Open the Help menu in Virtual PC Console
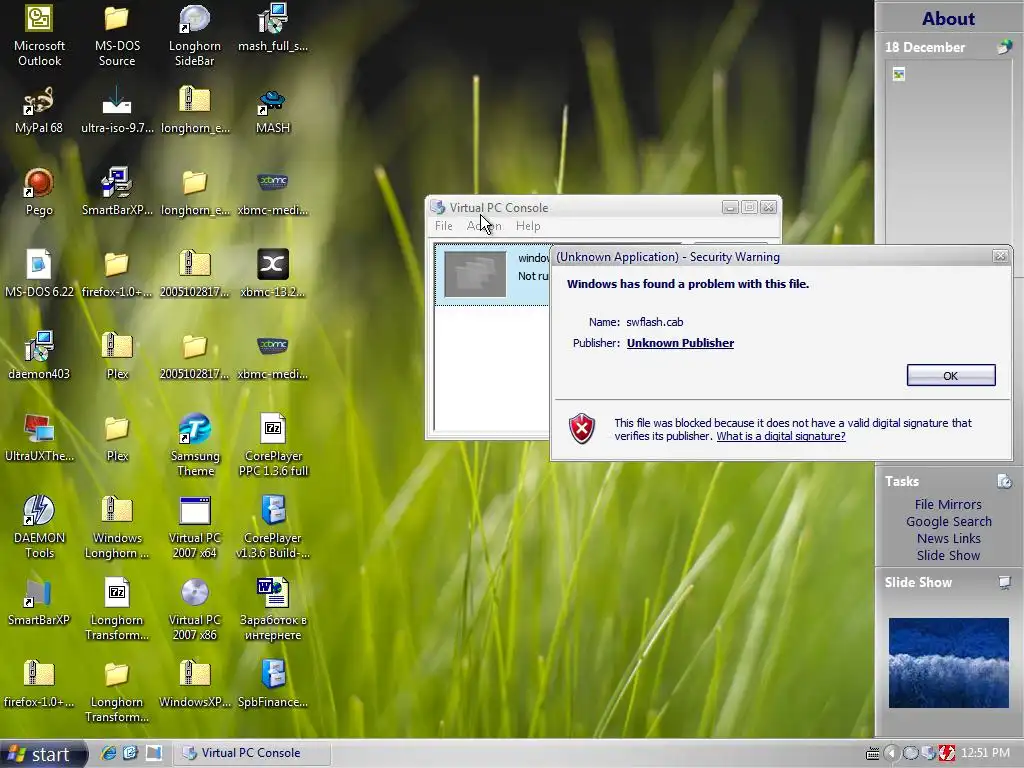The image size is (1024, 768). 528,226
